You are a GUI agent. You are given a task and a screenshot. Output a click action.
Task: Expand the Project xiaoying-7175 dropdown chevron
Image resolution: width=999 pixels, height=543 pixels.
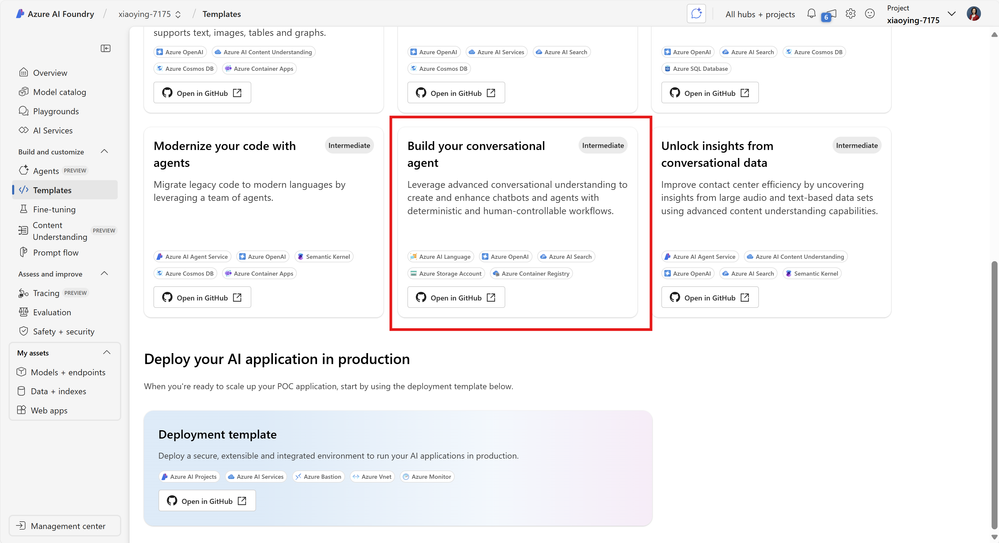click(x=952, y=13)
